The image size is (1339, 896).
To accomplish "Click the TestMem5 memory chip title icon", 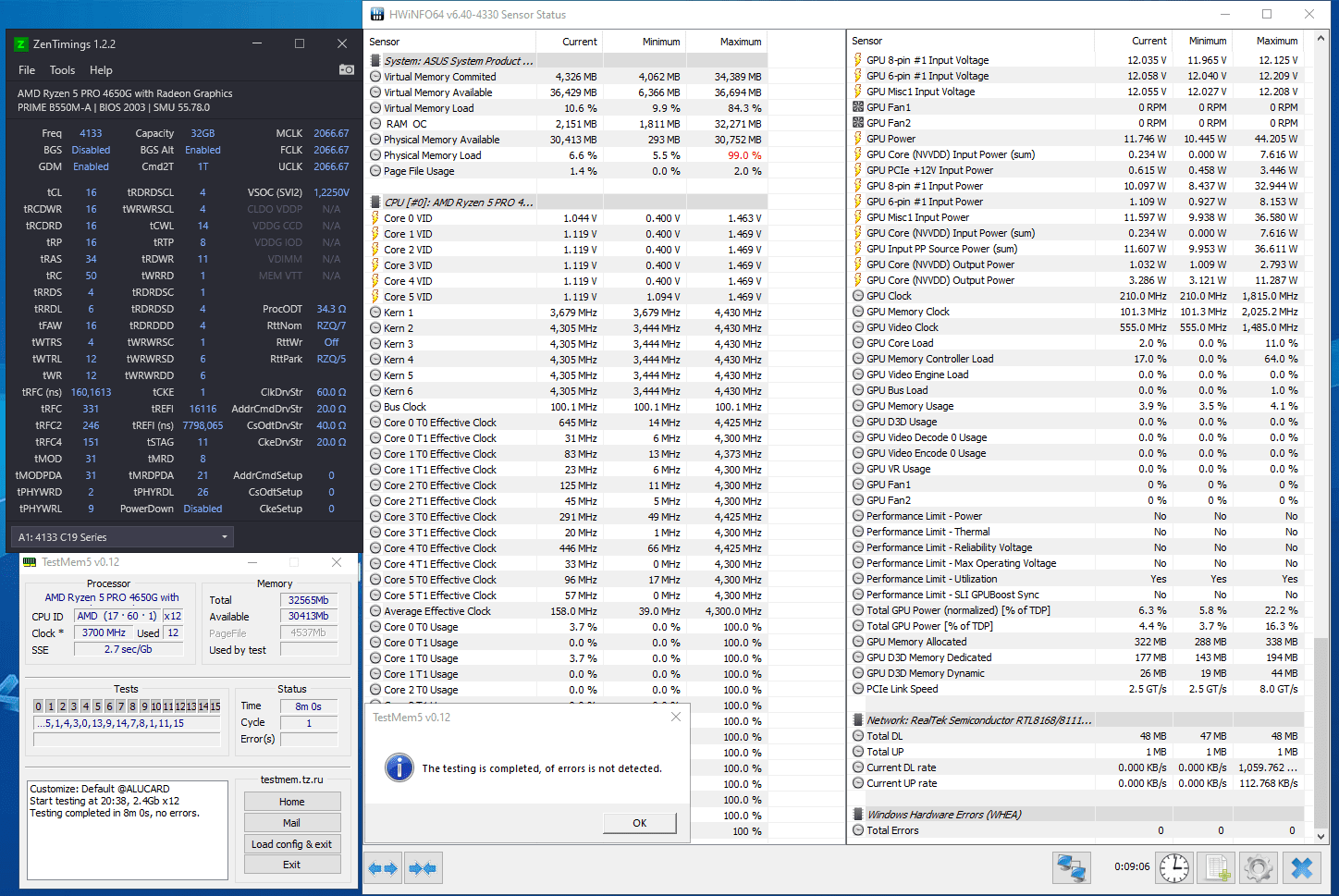I will [30, 562].
